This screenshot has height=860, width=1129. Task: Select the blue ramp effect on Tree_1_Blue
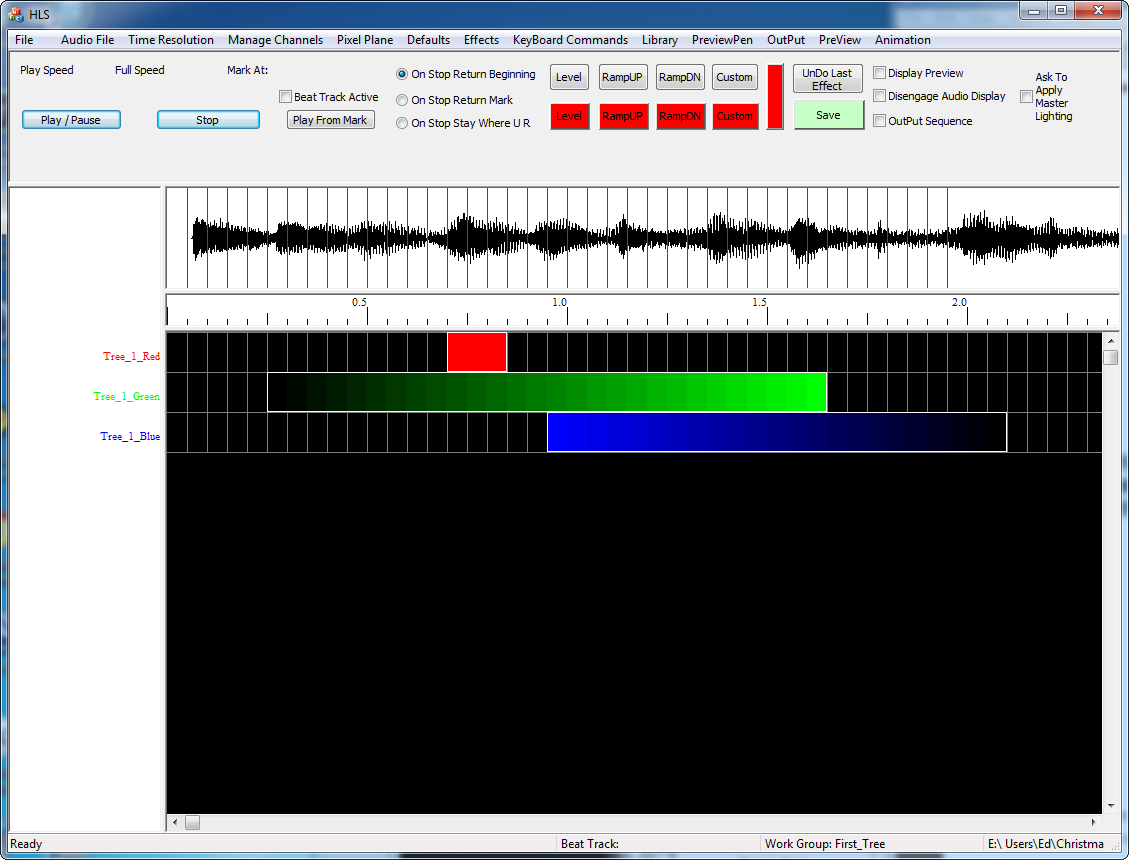[x=777, y=432]
